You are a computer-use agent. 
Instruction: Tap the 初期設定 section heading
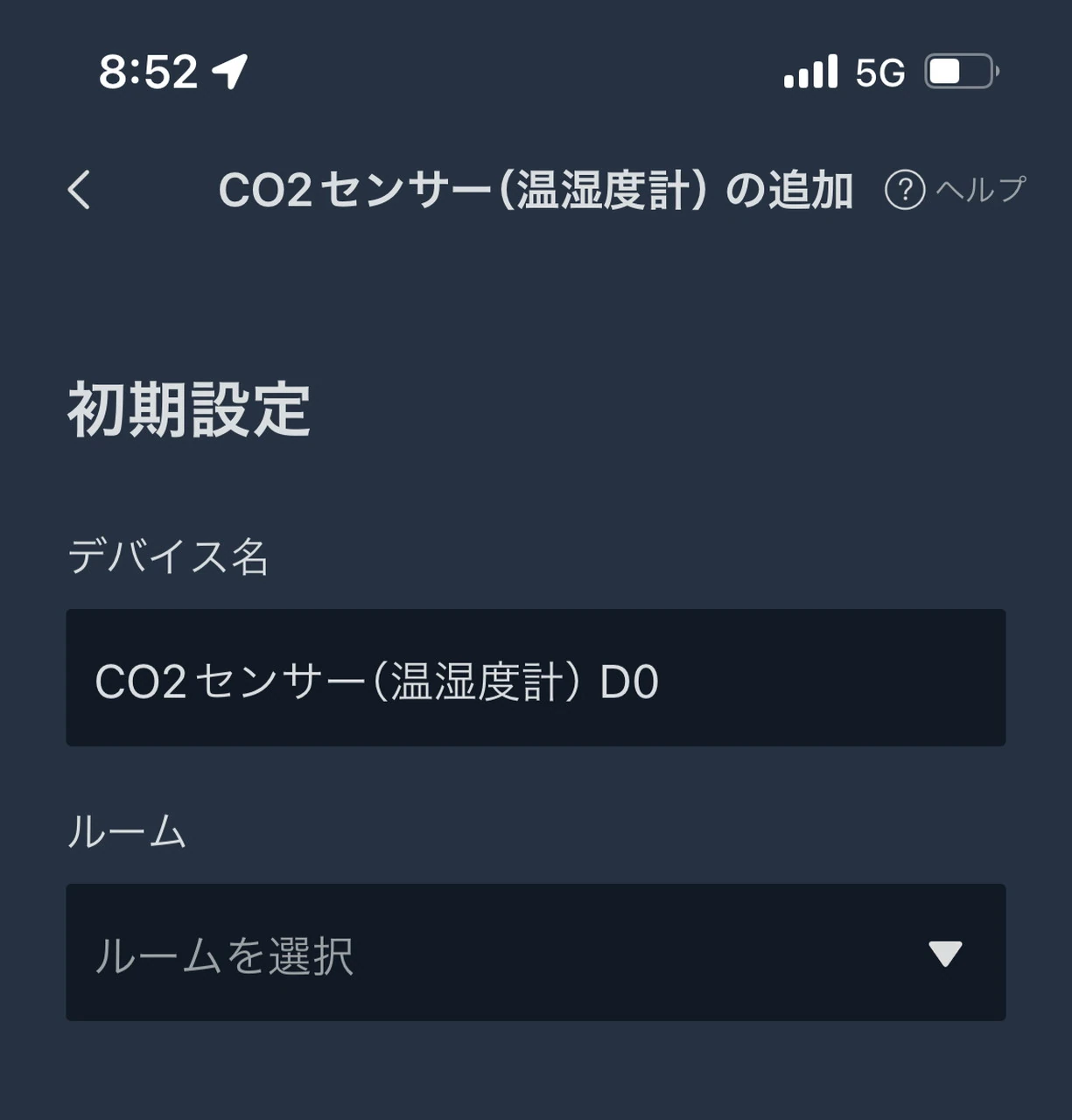coord(189,409)
